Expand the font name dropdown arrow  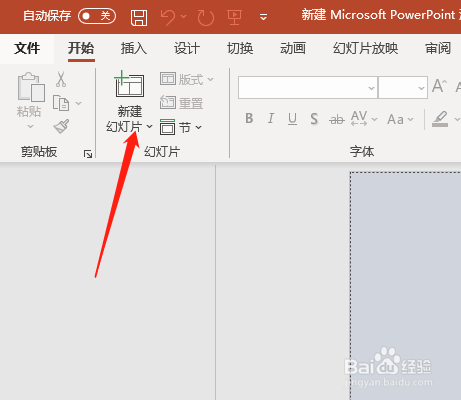(x=371, y=88)
